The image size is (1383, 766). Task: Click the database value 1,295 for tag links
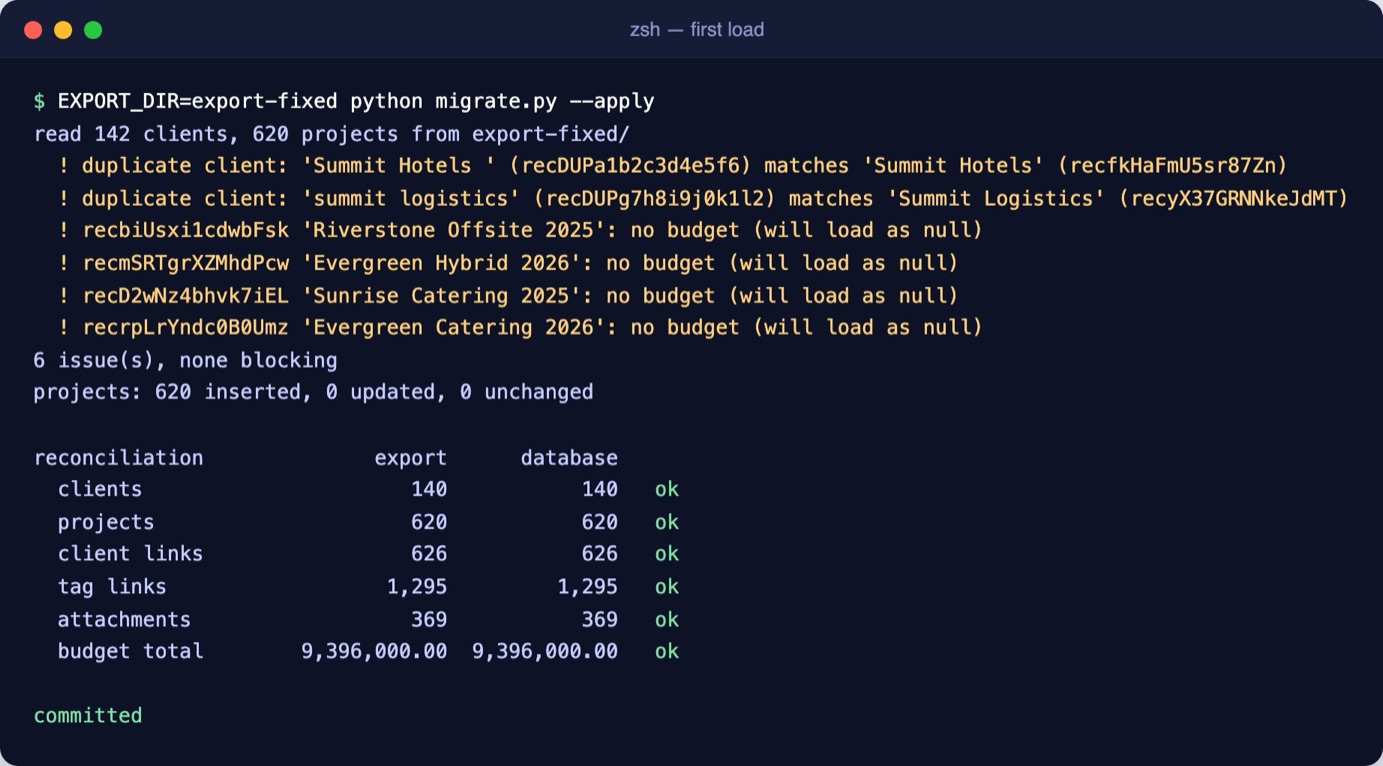(x=587, y=587)
